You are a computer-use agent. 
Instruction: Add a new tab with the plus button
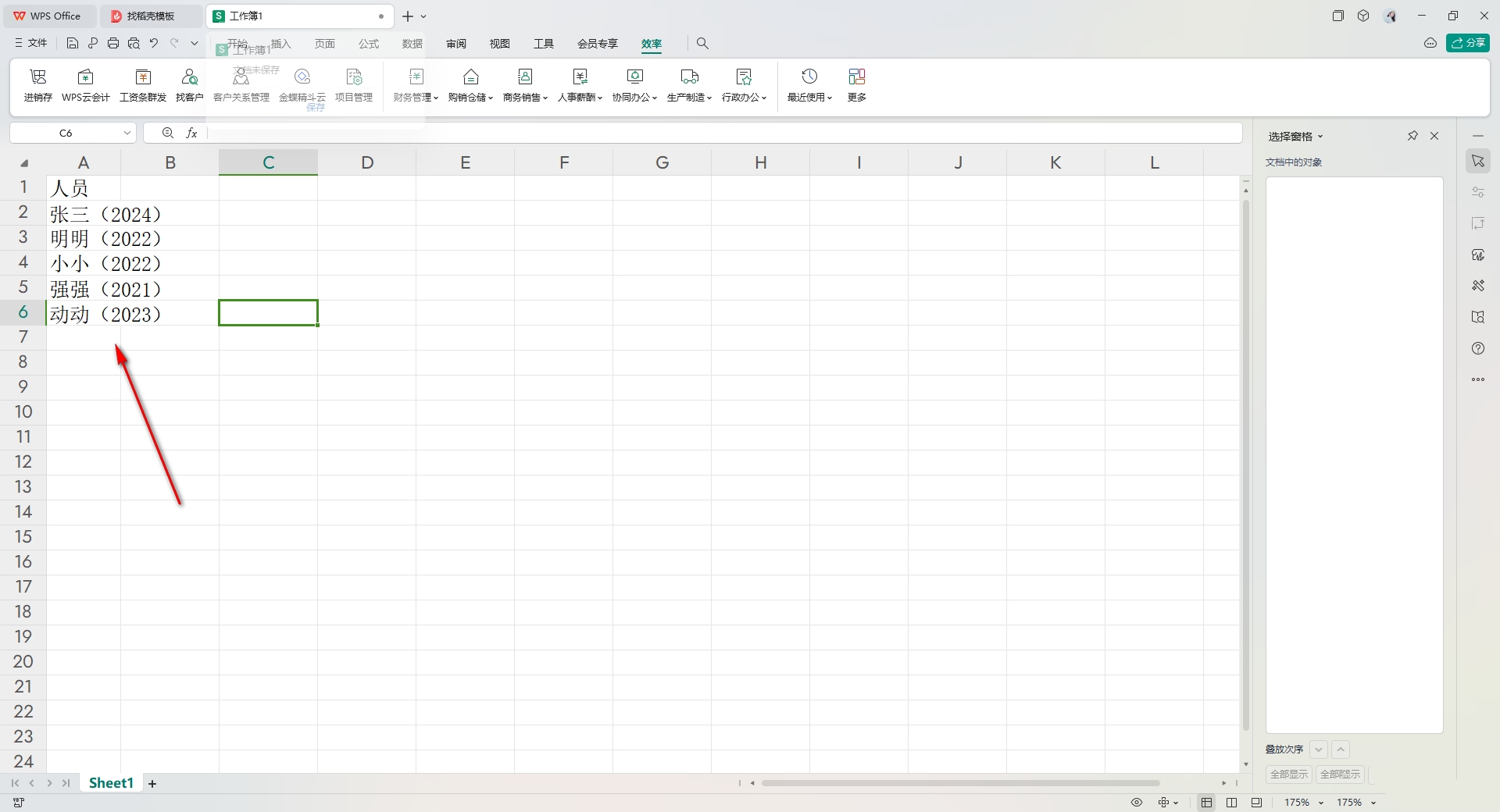pos(408,16)
